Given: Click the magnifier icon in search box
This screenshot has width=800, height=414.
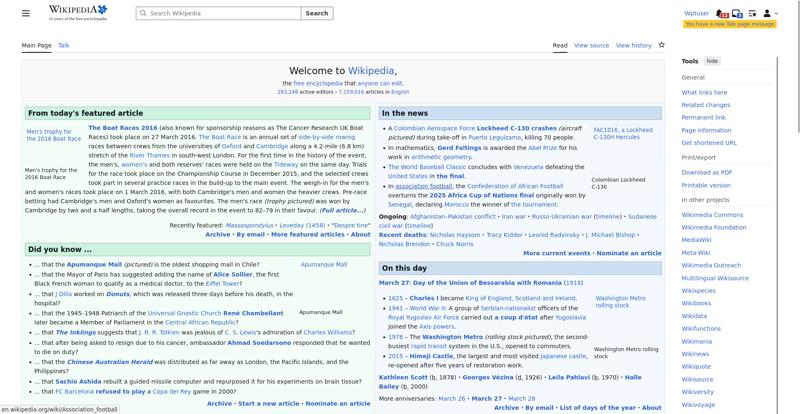Looking at the screenshot, I should tap(141, 14).
